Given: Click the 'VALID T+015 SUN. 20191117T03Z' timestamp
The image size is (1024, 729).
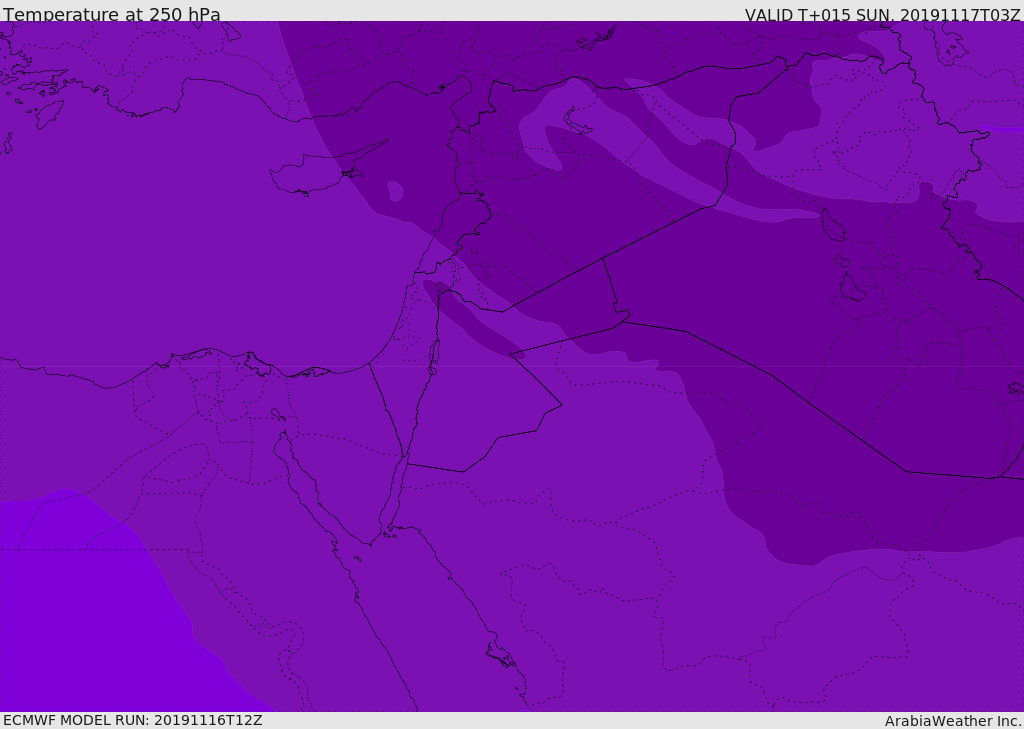Looking at the screenshot, I should (x=882, y=15).
